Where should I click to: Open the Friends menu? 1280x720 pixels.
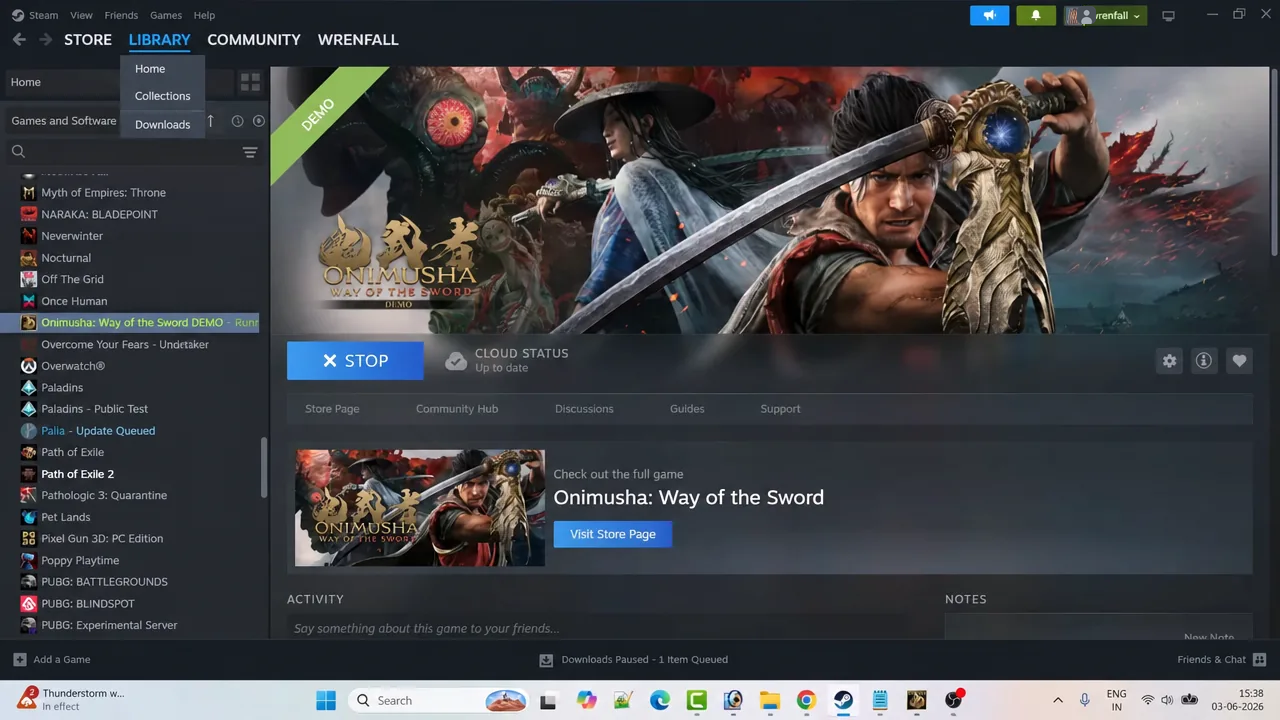[121, 15]
